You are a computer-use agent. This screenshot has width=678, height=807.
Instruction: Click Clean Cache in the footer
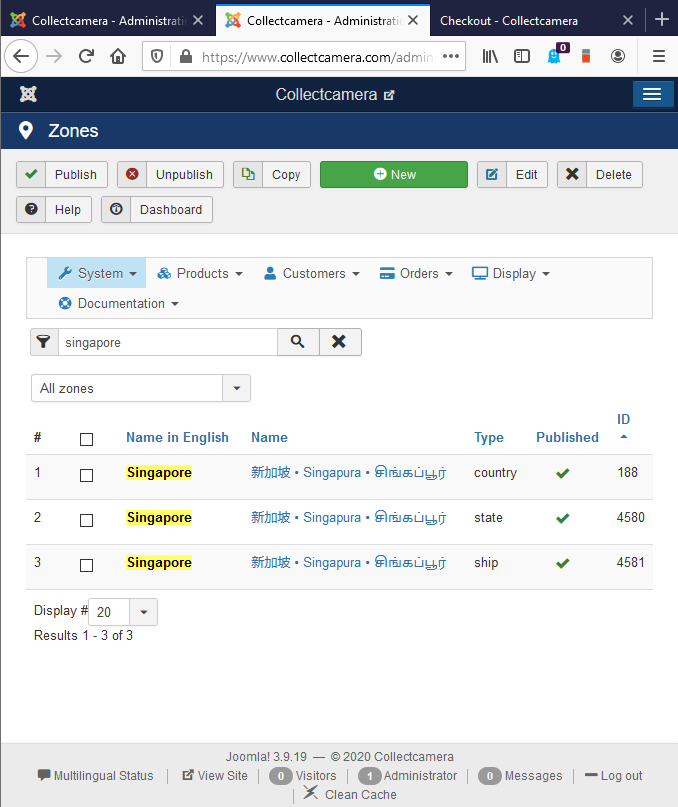click(350, 794)
